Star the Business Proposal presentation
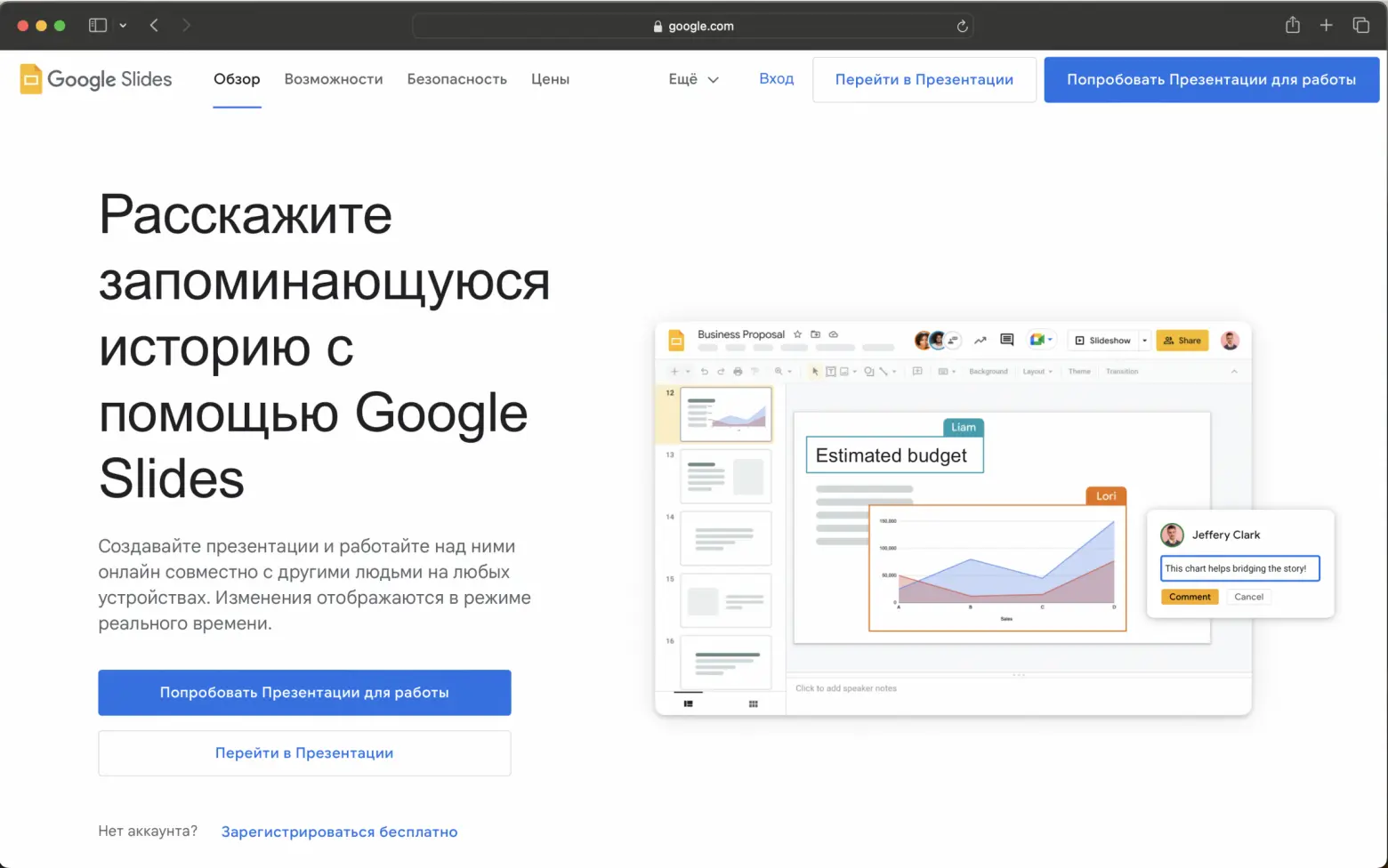 coord(797,334)
